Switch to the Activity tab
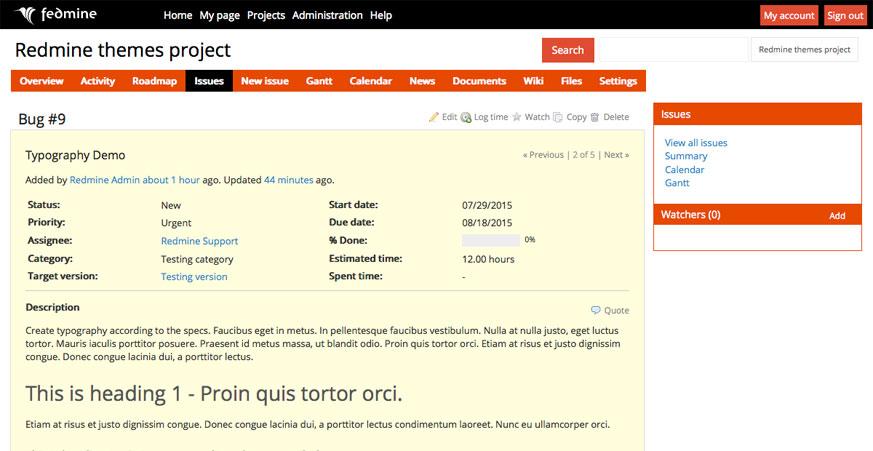873x451 pixels. [x=97, y=81]
